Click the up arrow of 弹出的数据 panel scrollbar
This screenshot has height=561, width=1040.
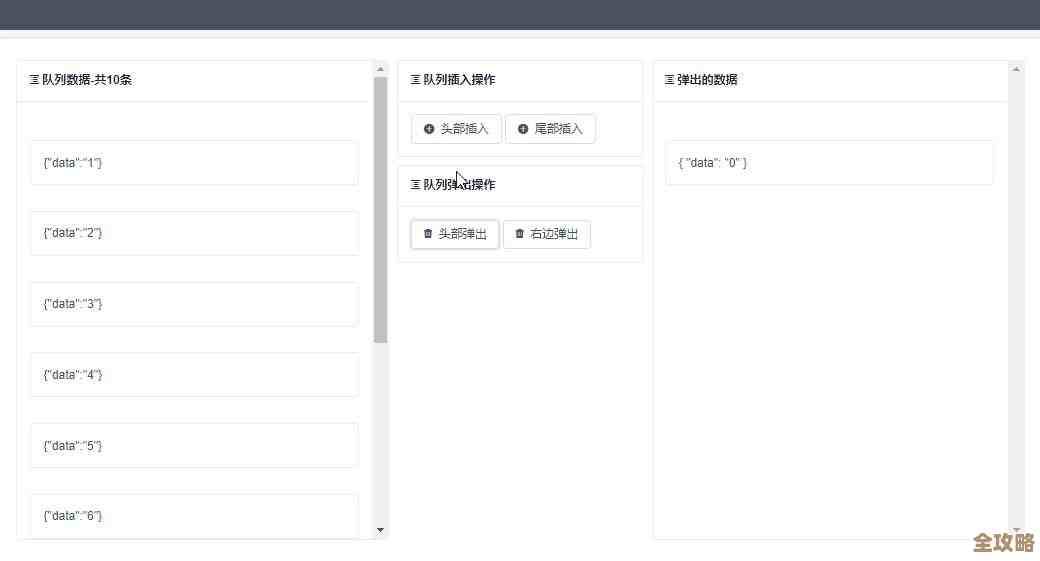(x=1016, y=69)
